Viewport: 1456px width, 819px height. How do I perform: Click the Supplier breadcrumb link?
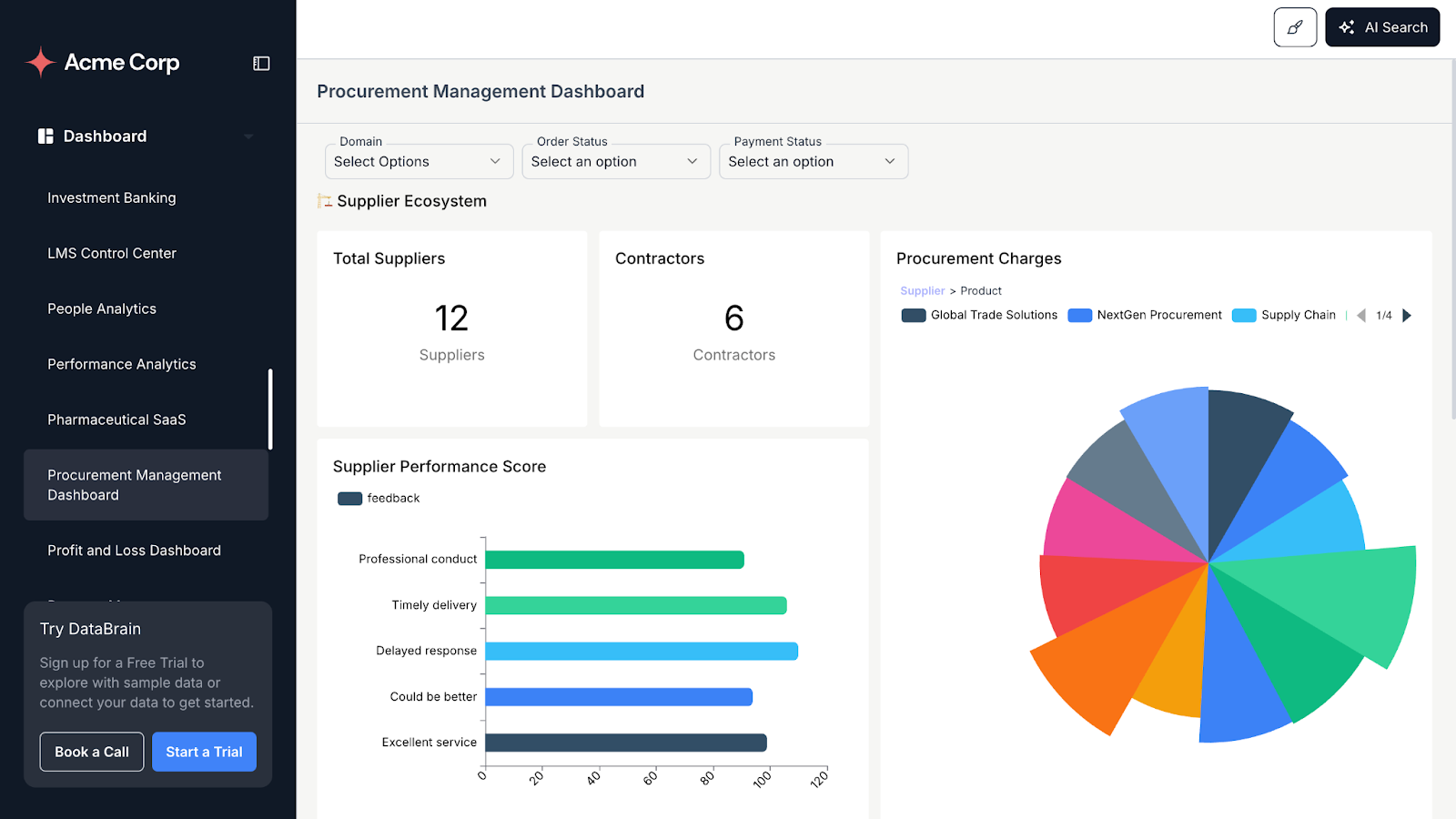pos(923,291)
